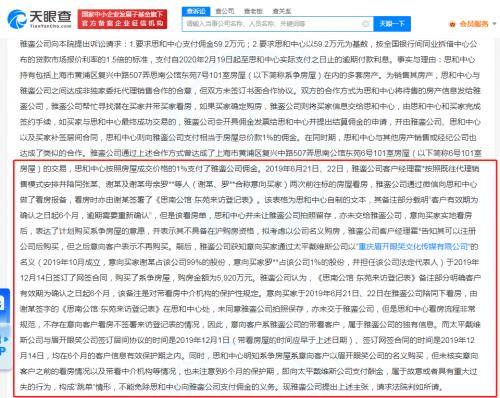Open the blue app widget at left edge
The height and width of the screenshot is (398, 500).
[4, 306]
